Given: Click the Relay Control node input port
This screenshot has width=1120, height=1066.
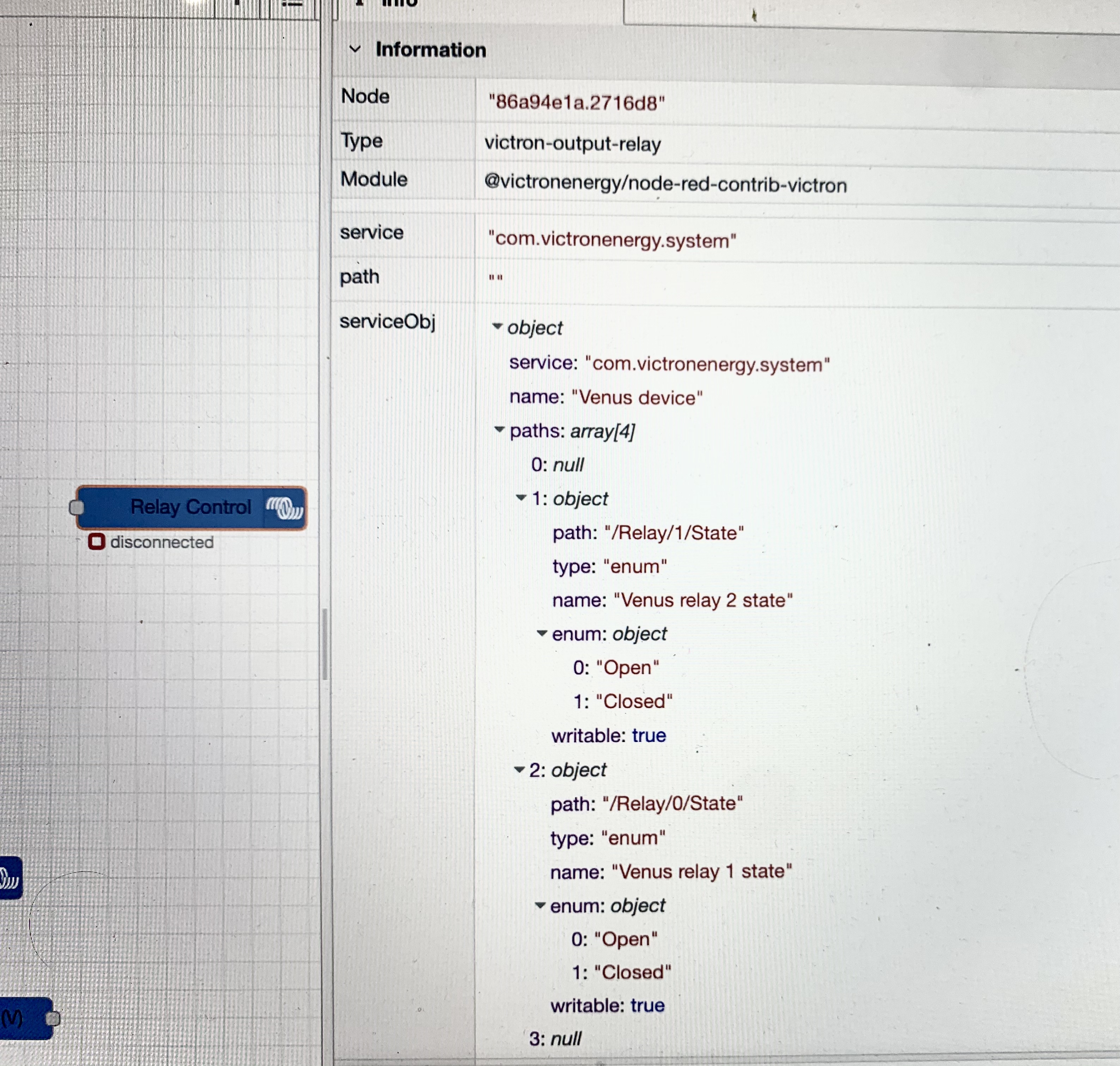Looking at the screenshot, I should point(76,507).
